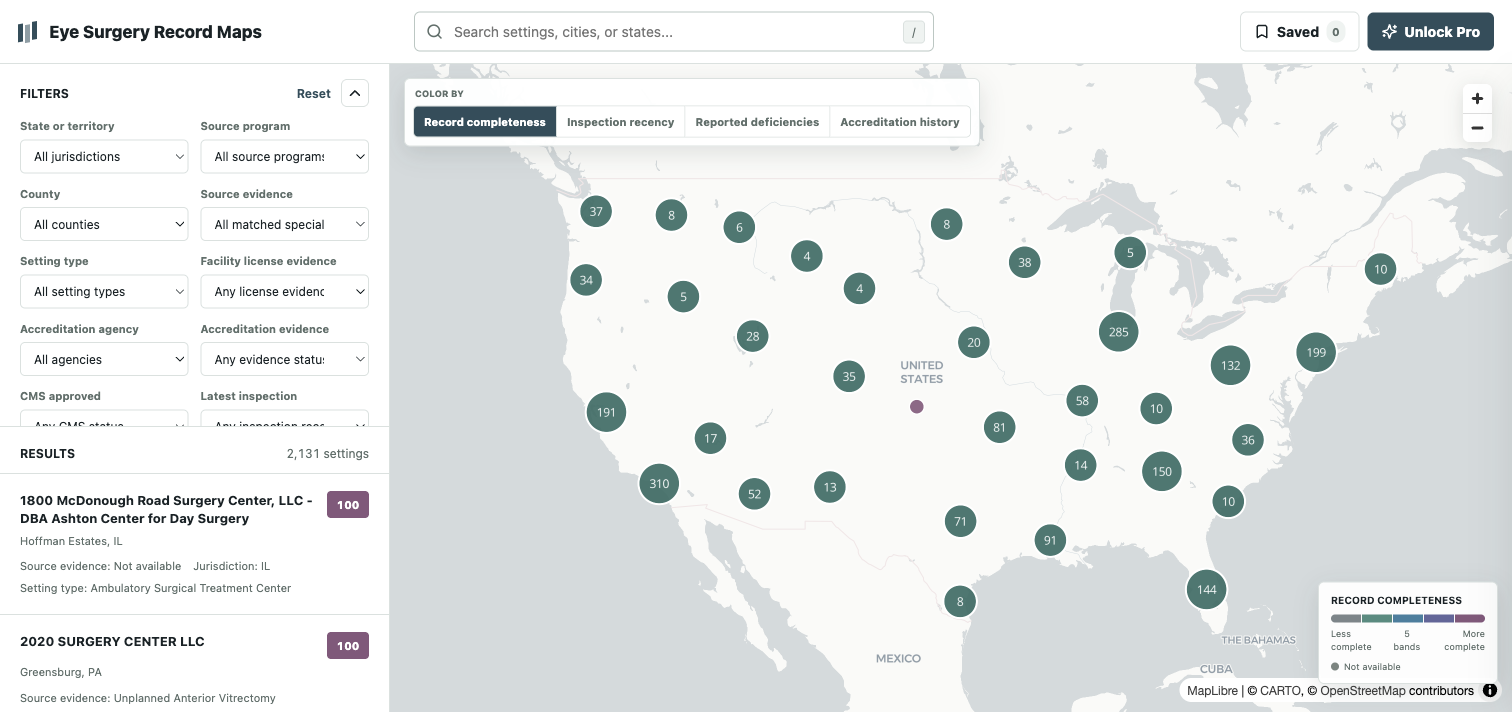
Task: Click the purple most complete legend band
Action: pyautogui.click(x=1470, y=619)
